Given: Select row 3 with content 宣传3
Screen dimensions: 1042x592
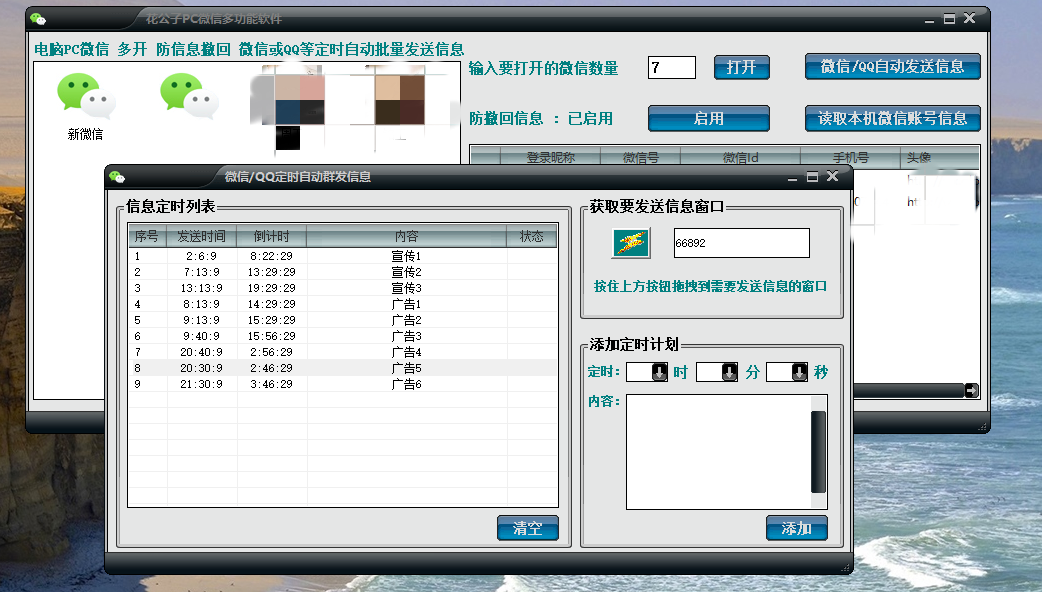Looking at the screenshot, I should [343, 288].
